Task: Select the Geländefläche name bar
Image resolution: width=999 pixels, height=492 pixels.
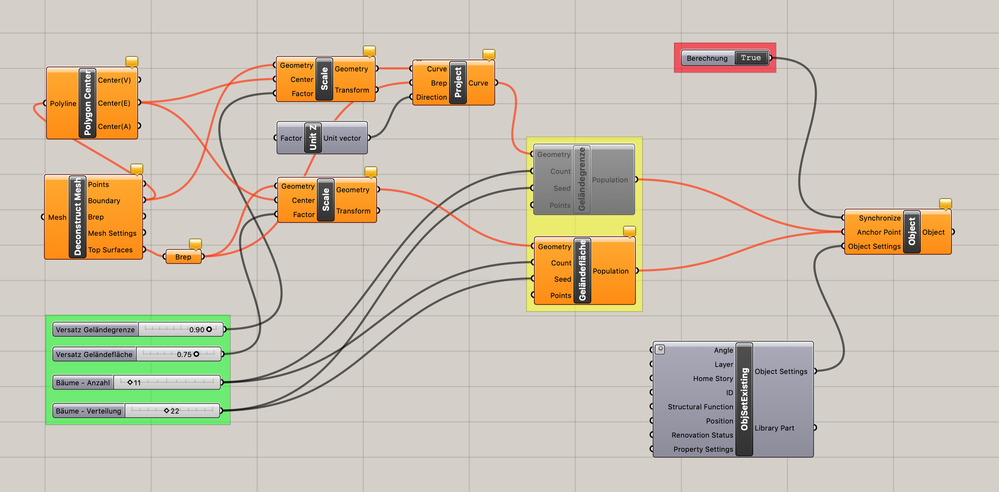Action: tap(582, 271)
